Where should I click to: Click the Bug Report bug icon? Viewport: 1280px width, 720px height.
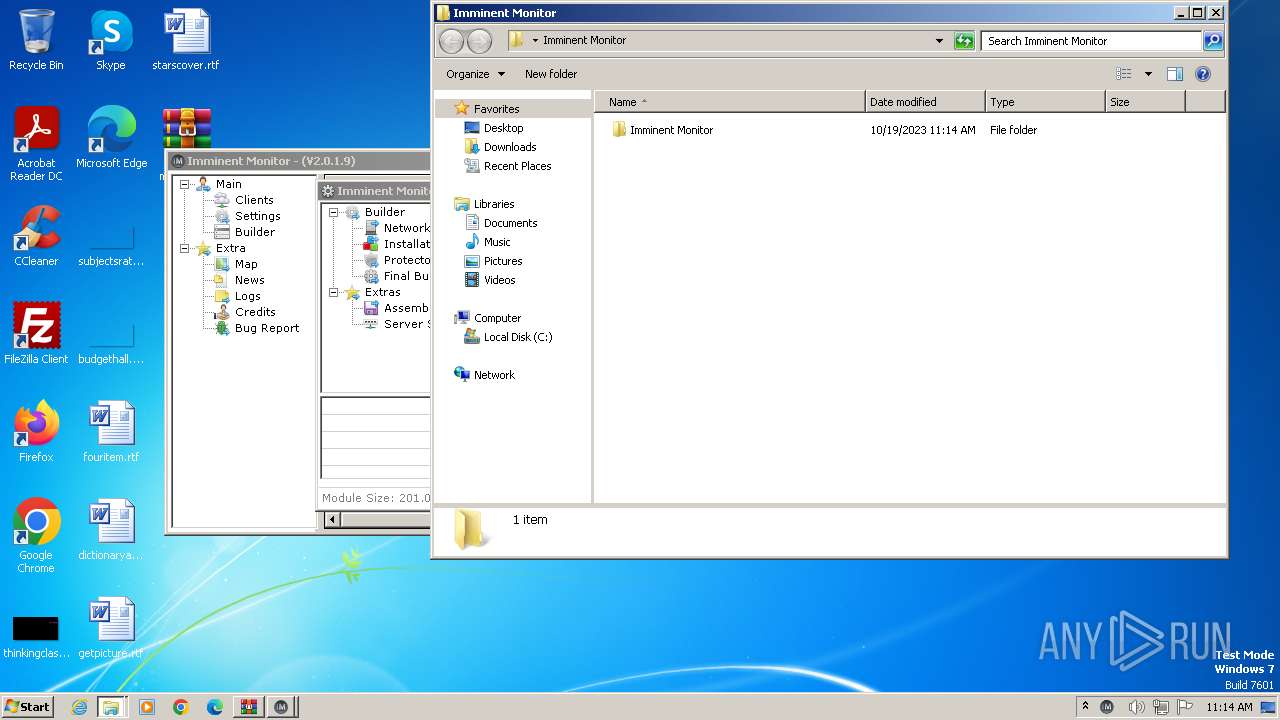pos(222,328)
